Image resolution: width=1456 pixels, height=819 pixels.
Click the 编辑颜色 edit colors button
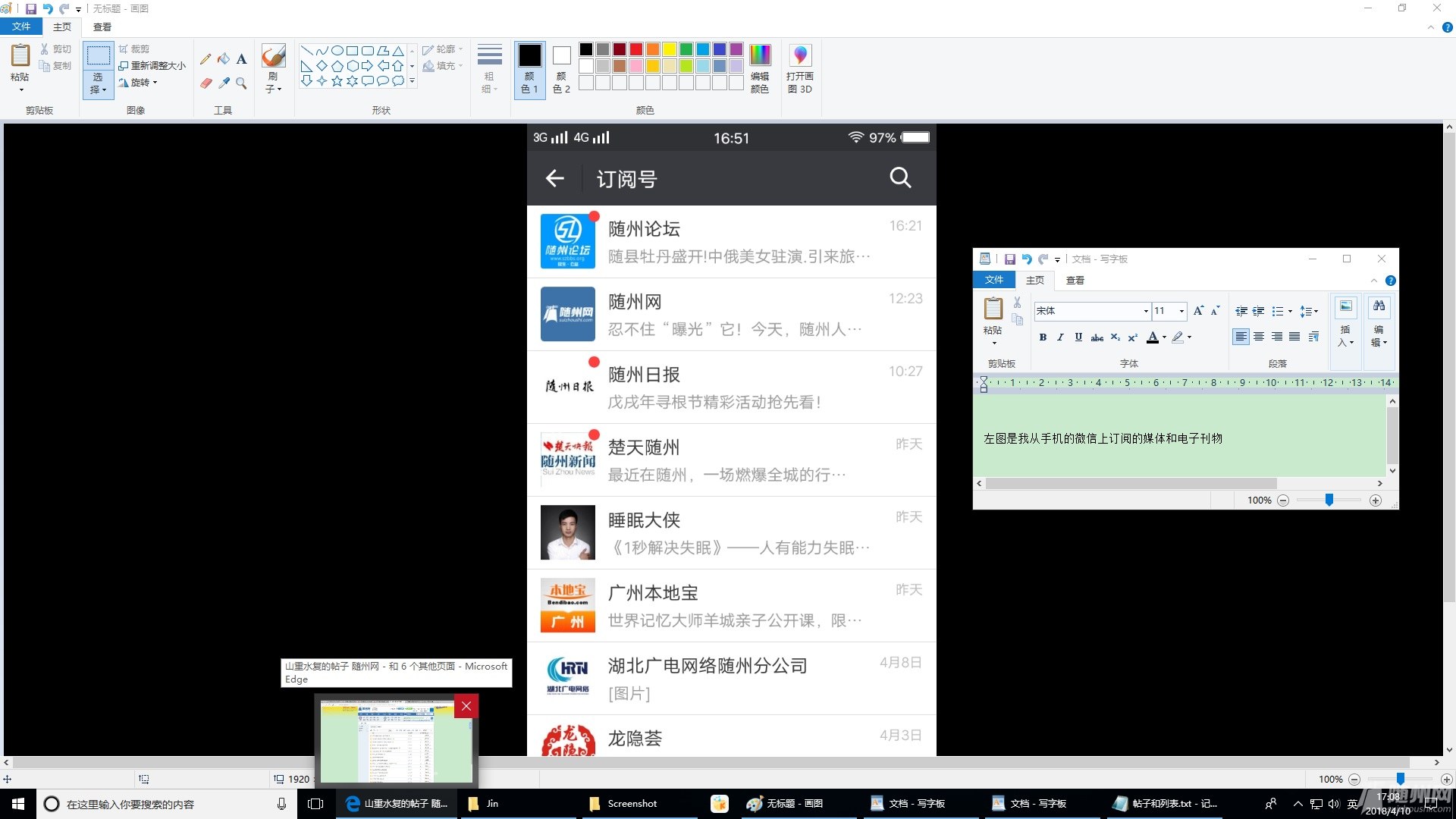760,68
